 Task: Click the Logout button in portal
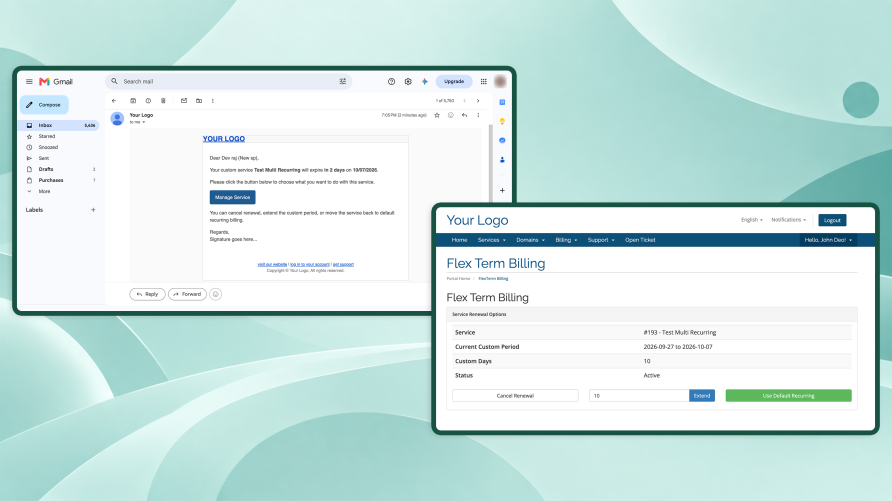832,220
